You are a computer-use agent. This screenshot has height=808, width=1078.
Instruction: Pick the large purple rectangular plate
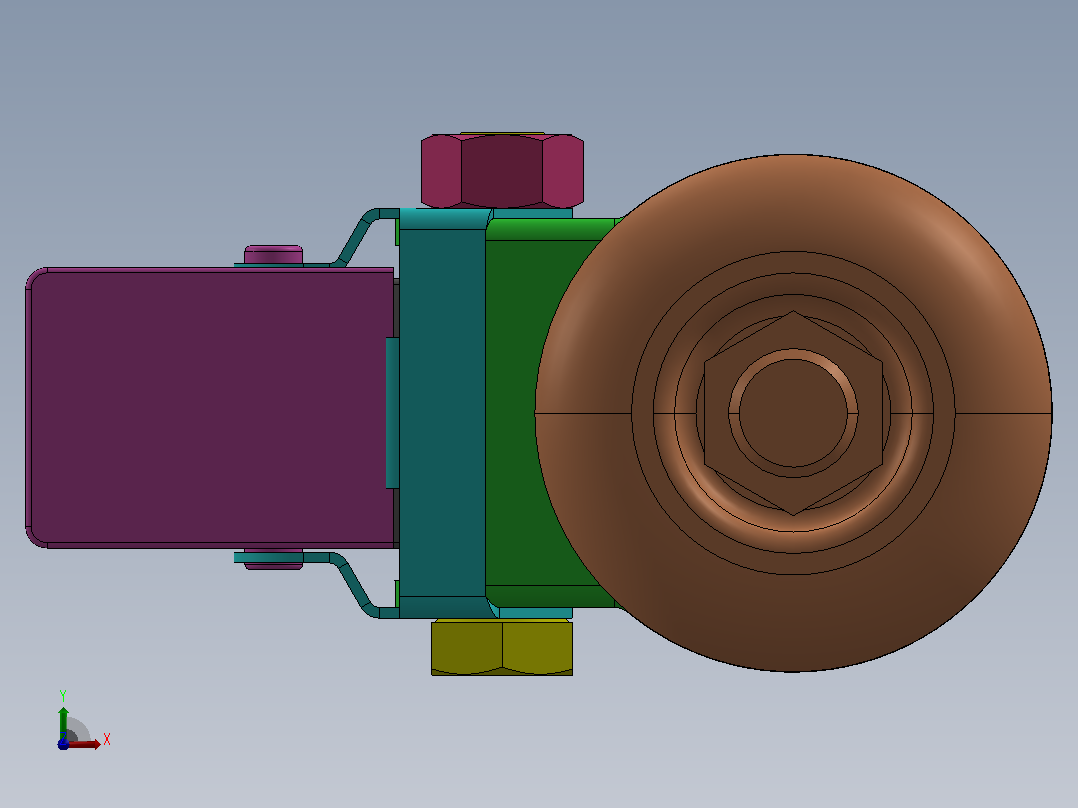(210, 408)
